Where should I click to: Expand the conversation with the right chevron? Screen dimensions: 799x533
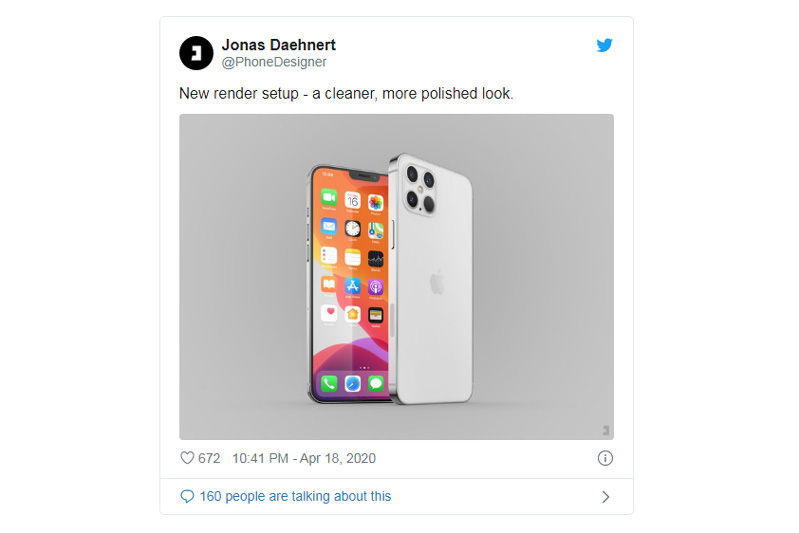point(605,496)
